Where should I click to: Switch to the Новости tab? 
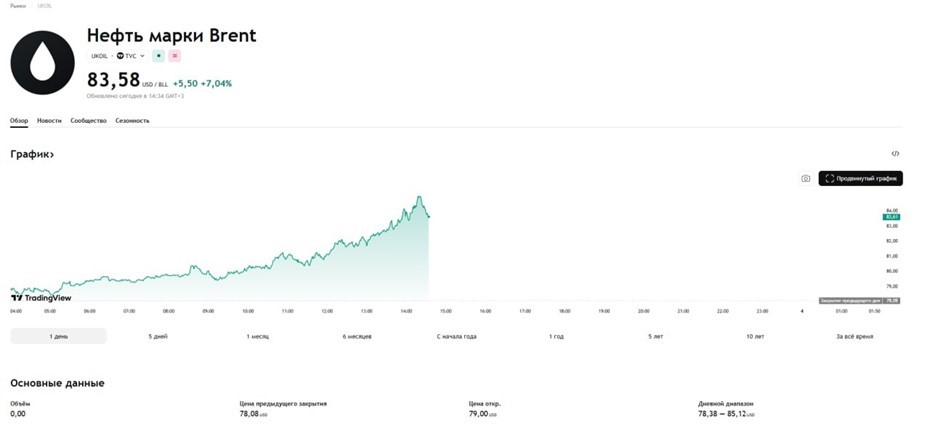click(49, 120)
